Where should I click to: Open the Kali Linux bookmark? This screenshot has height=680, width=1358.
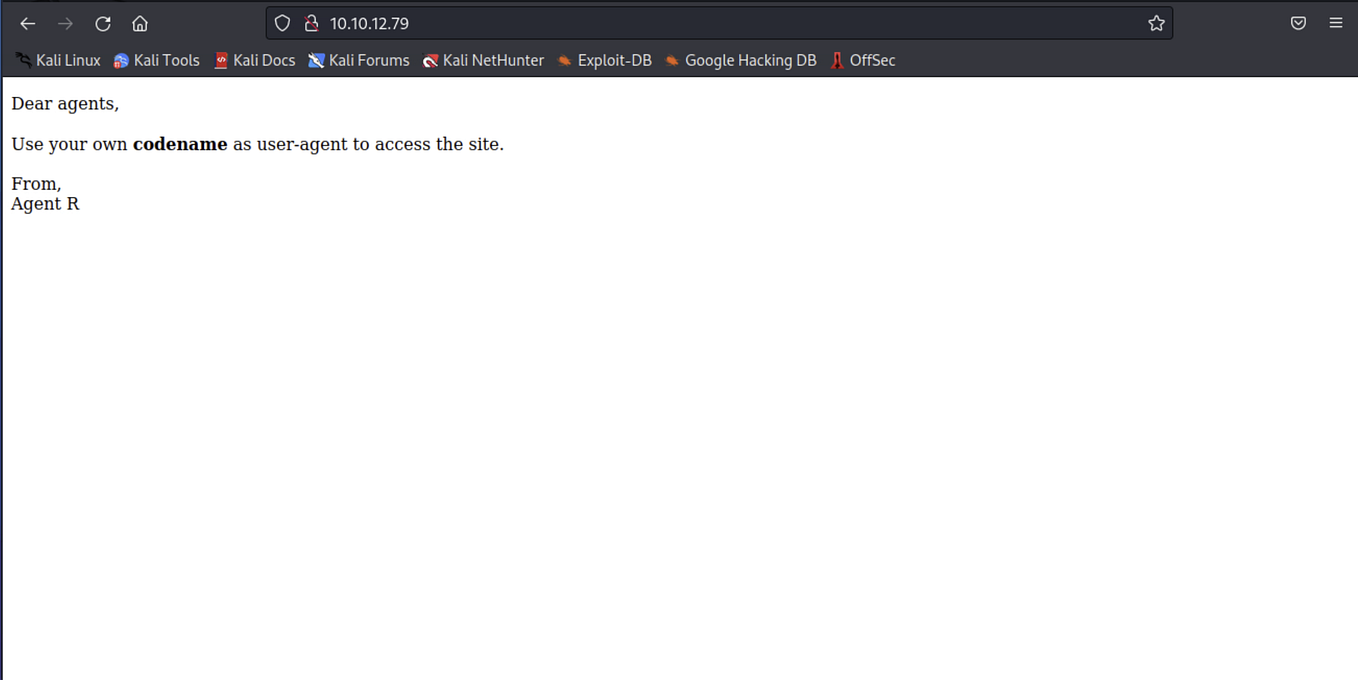(57, 60)
